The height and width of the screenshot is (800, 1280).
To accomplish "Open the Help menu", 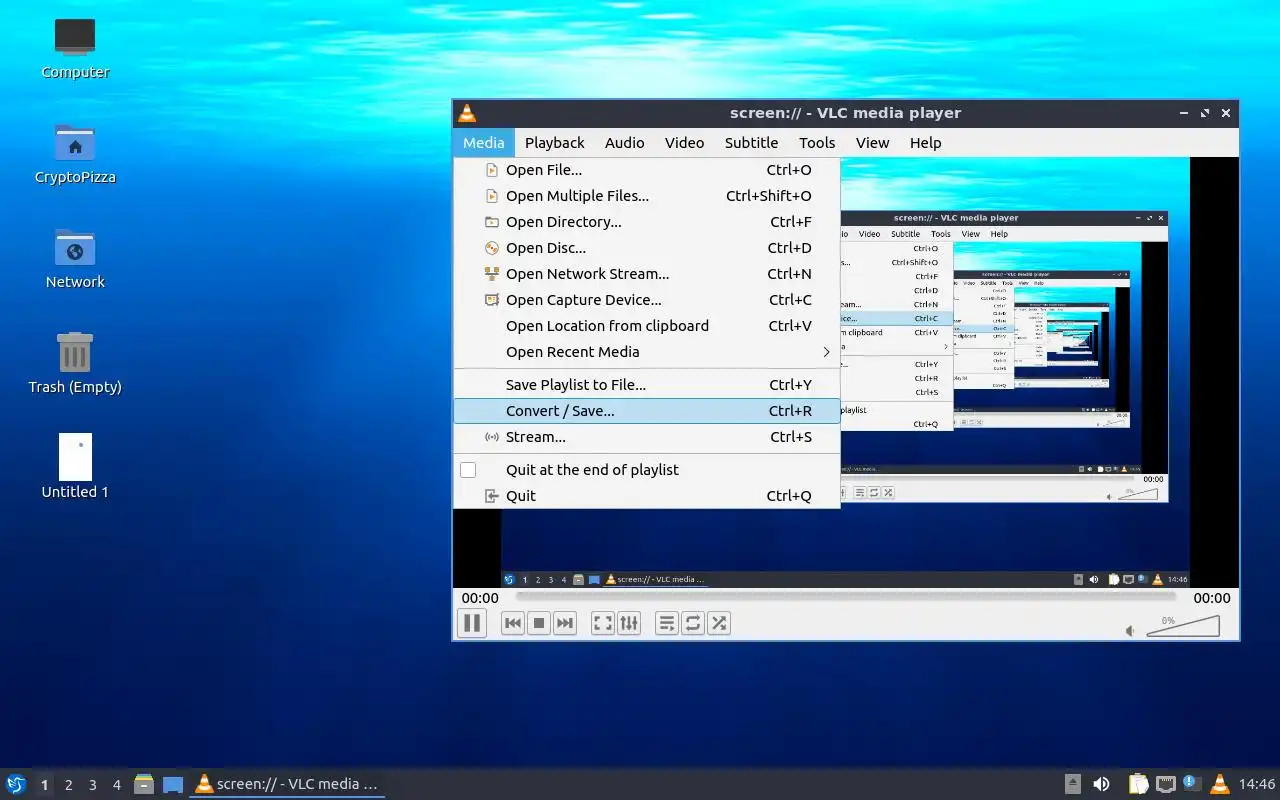I will pos(925,143).
